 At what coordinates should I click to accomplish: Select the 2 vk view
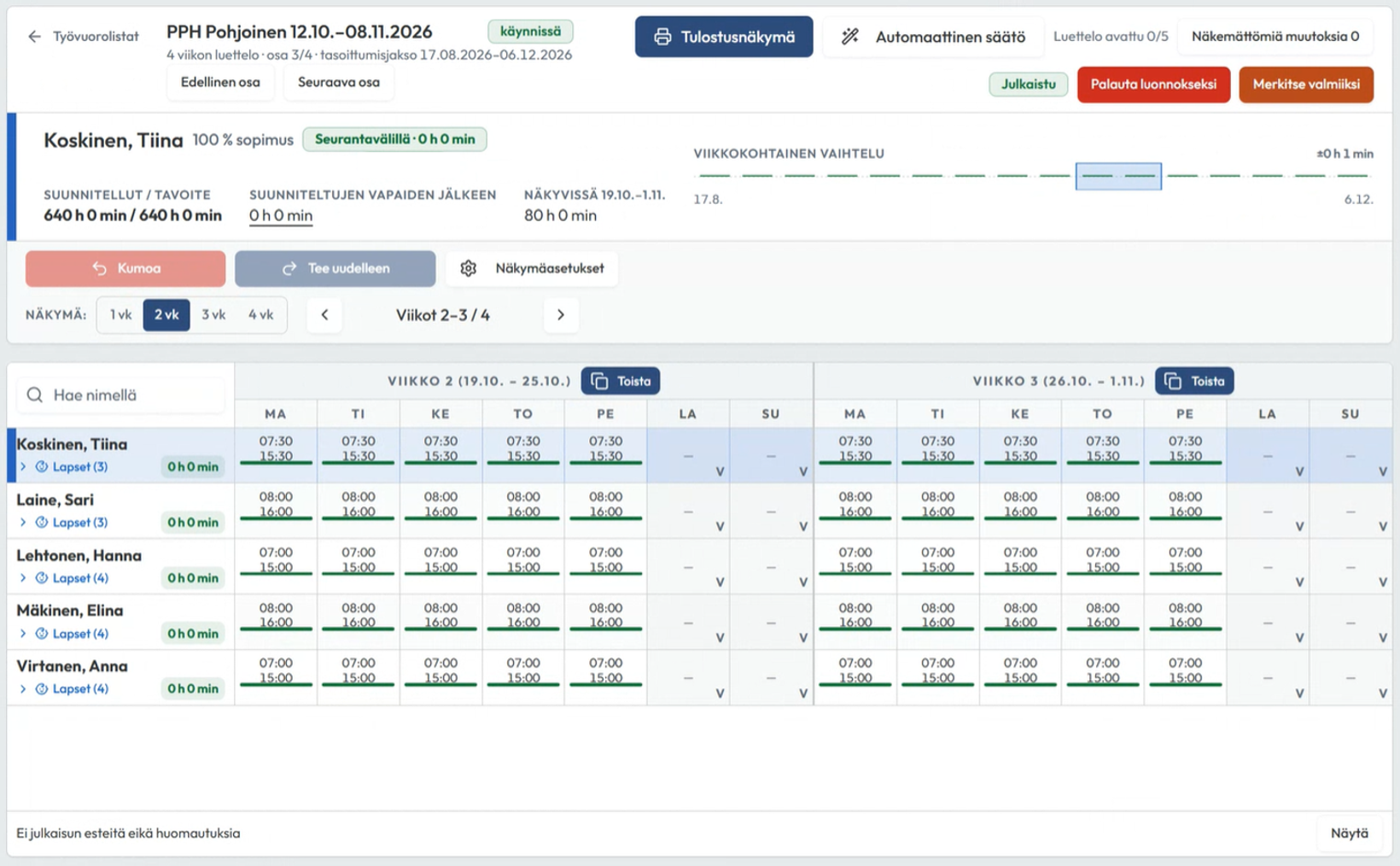166,315
